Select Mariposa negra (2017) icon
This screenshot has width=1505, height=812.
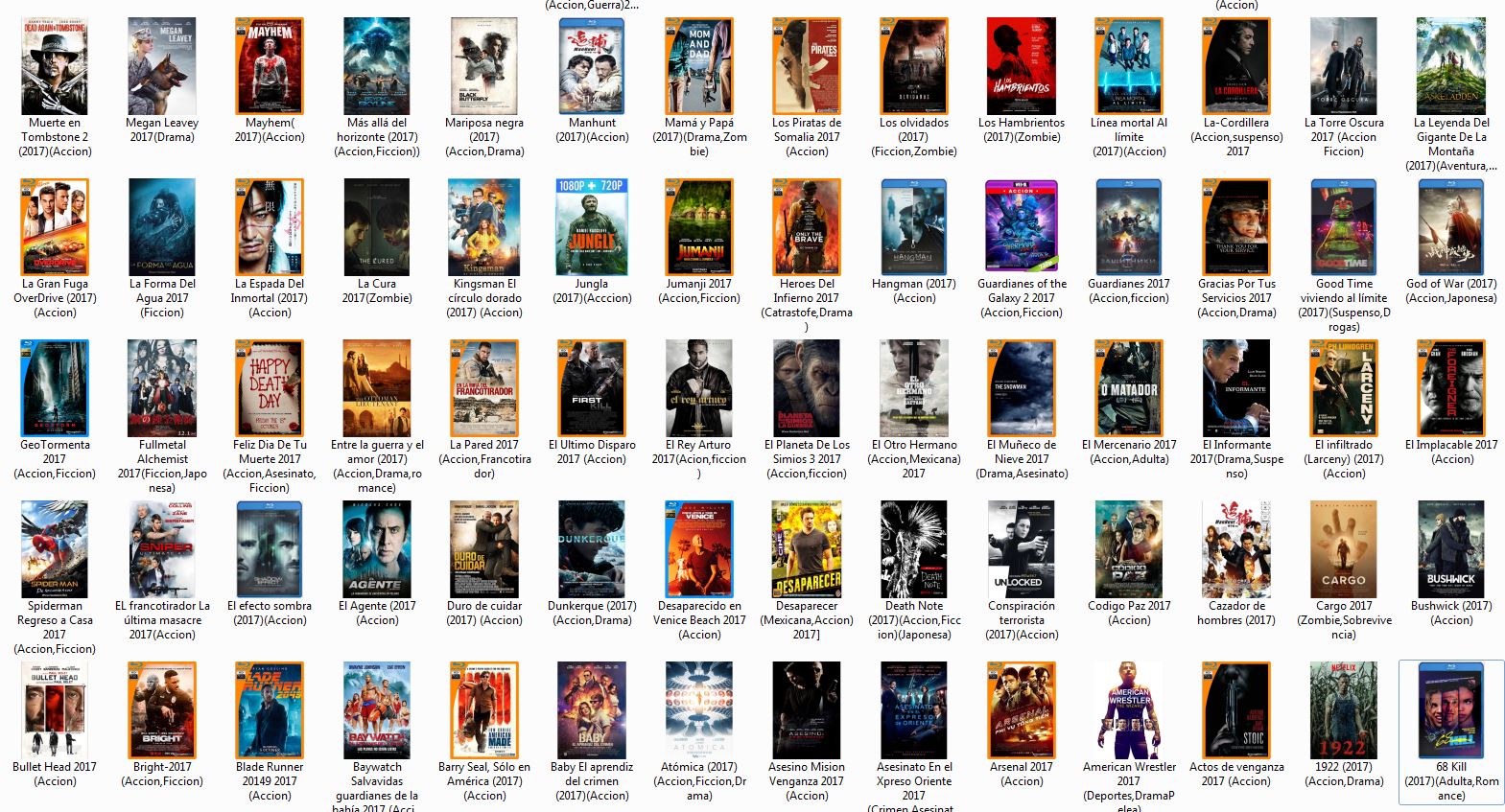point(484,66)
